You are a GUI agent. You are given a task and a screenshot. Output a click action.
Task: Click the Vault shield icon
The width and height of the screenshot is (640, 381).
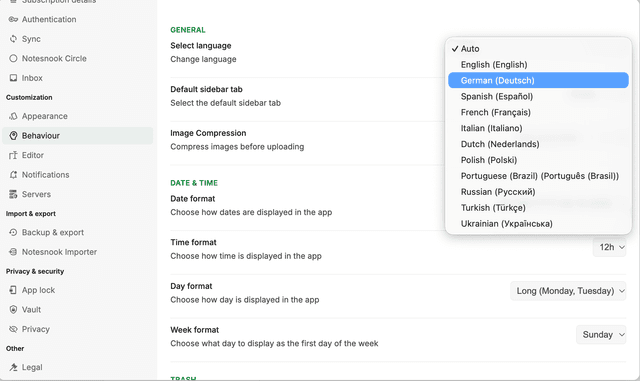point(13,310)
